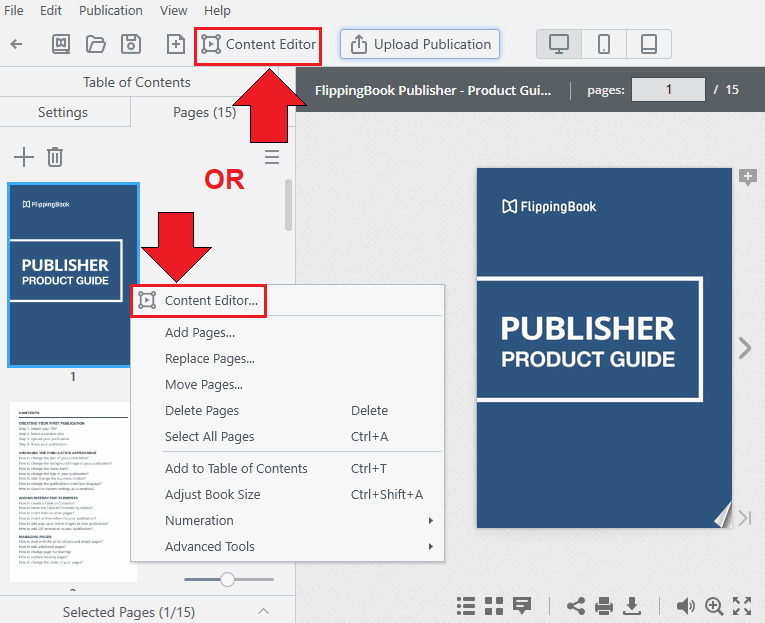Click the page corner curl
Image resolution: width=765 pixels, height=623 pixels.
(x=723, y=516)
